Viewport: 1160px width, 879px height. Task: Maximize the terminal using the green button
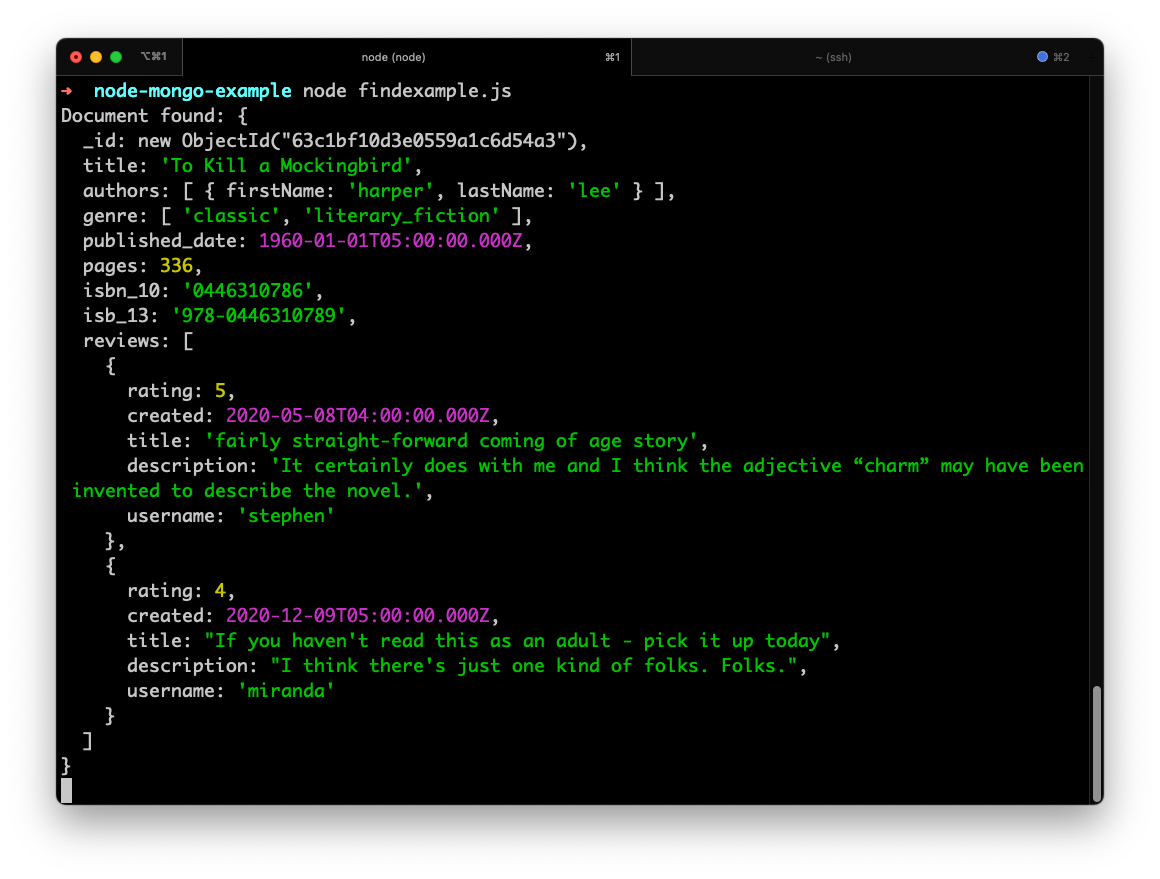point(116,57)
